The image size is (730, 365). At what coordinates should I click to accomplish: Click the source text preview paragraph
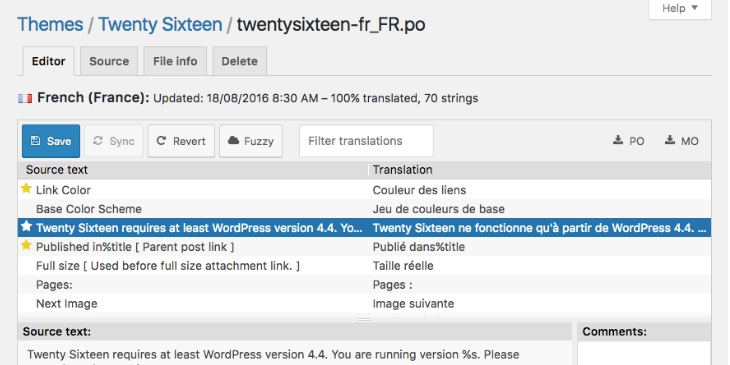273,354
